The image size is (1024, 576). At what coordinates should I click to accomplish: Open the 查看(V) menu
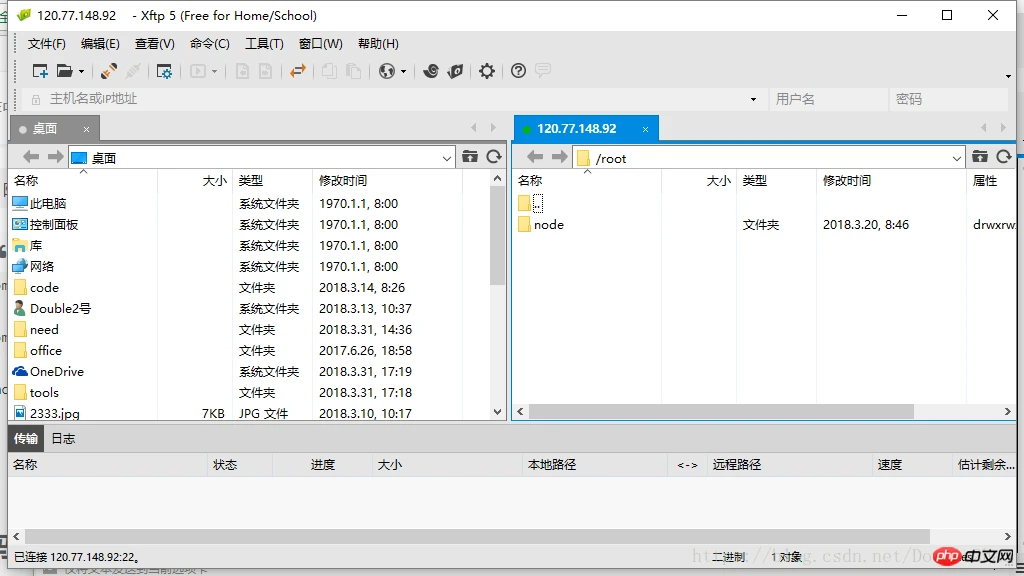pyautogui.click(x=155, y=44)
